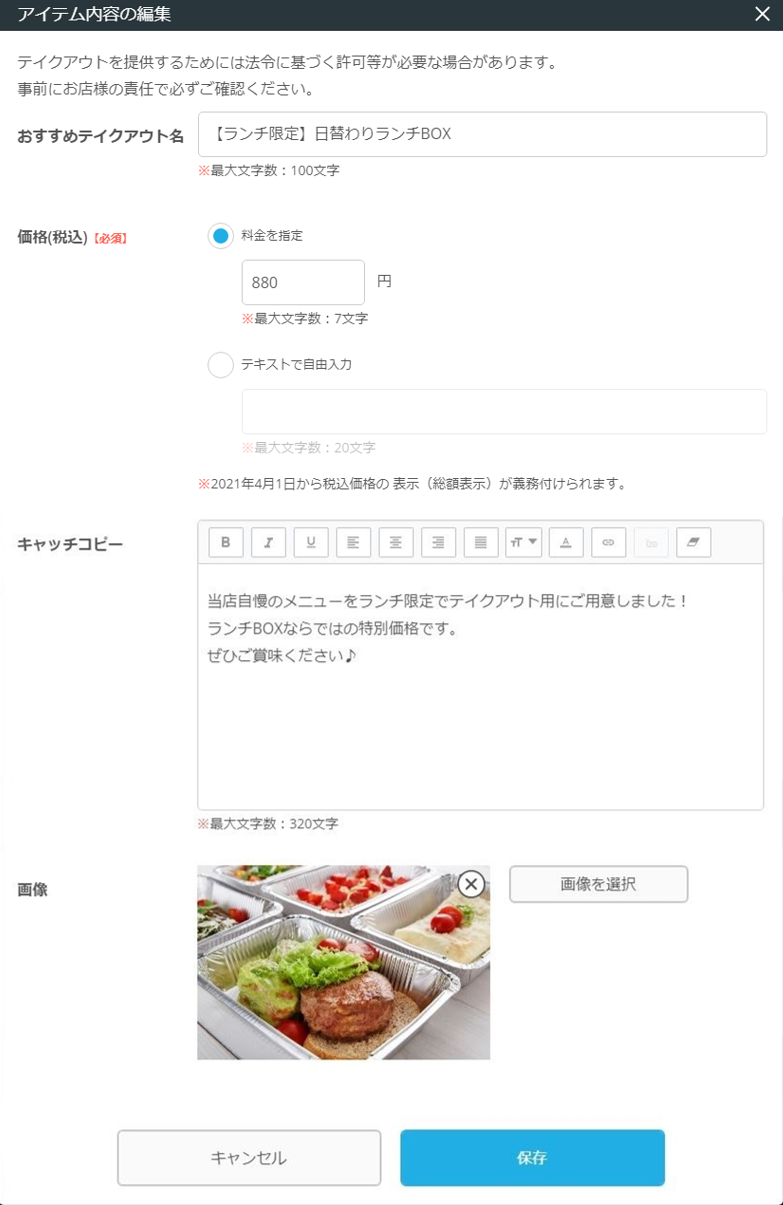Image resolution: width=783 pixels, height=1205 pixels.
Task: Click into the catch copy text area
Action: point(480,720)
